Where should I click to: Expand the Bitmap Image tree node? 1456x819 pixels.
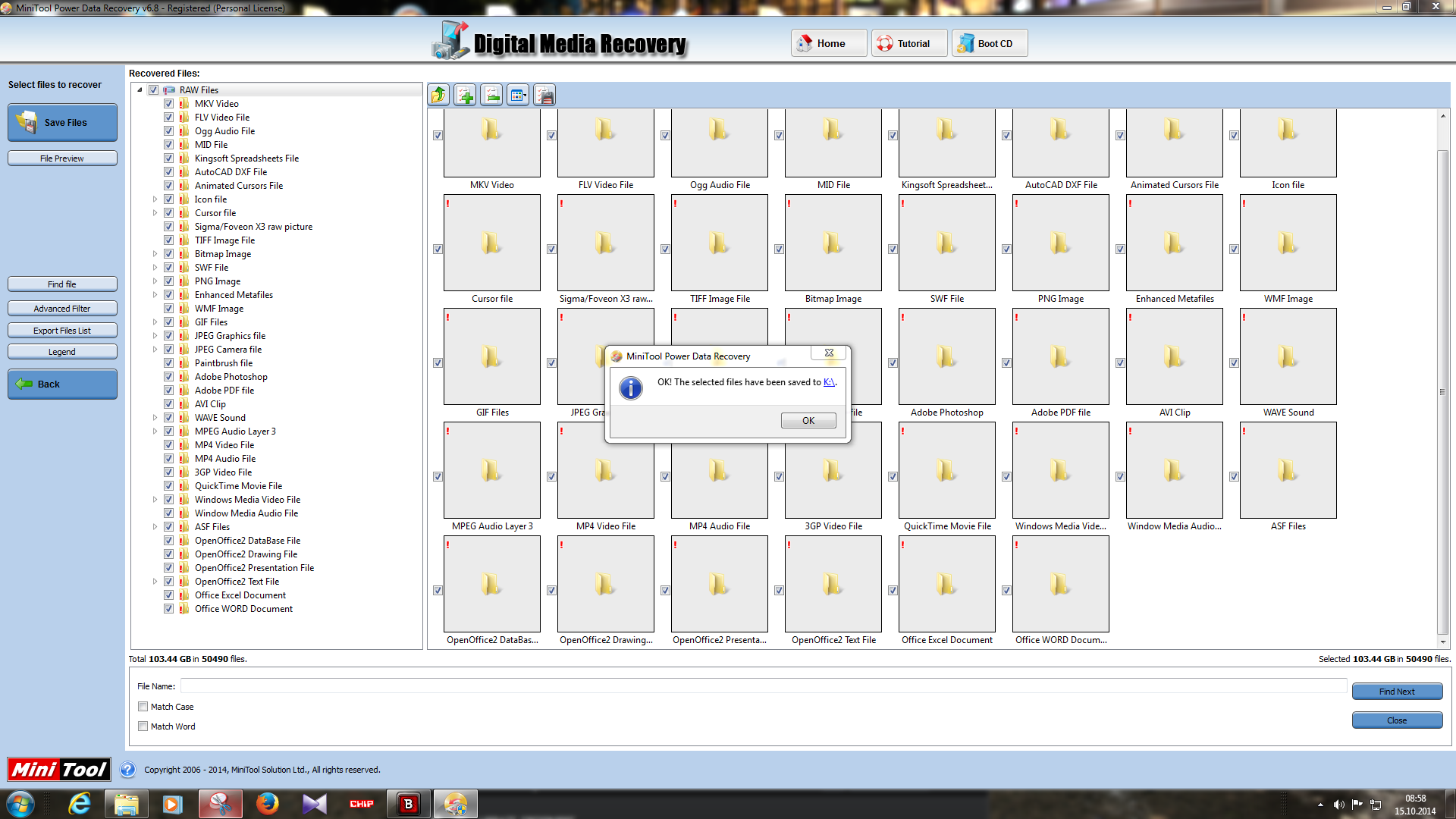[x=155, y=254]
